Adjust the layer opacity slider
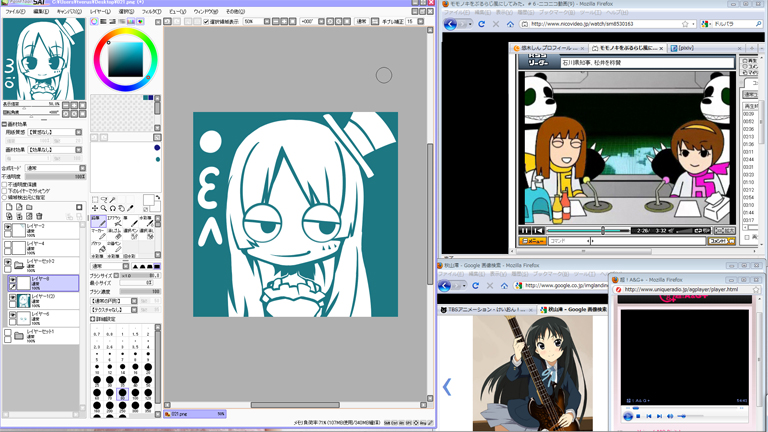The height and width of the screenshot is (432, 768). coord(55,176)
